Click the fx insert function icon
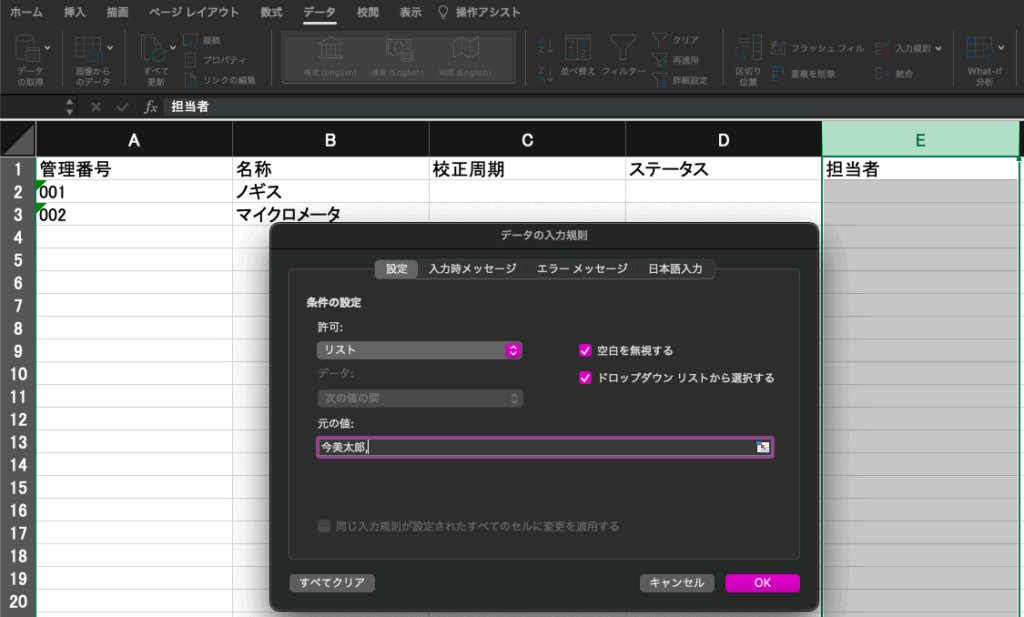Image resolution: width=1024 pixels, height=617 pixels. click(x=151, y=106)
